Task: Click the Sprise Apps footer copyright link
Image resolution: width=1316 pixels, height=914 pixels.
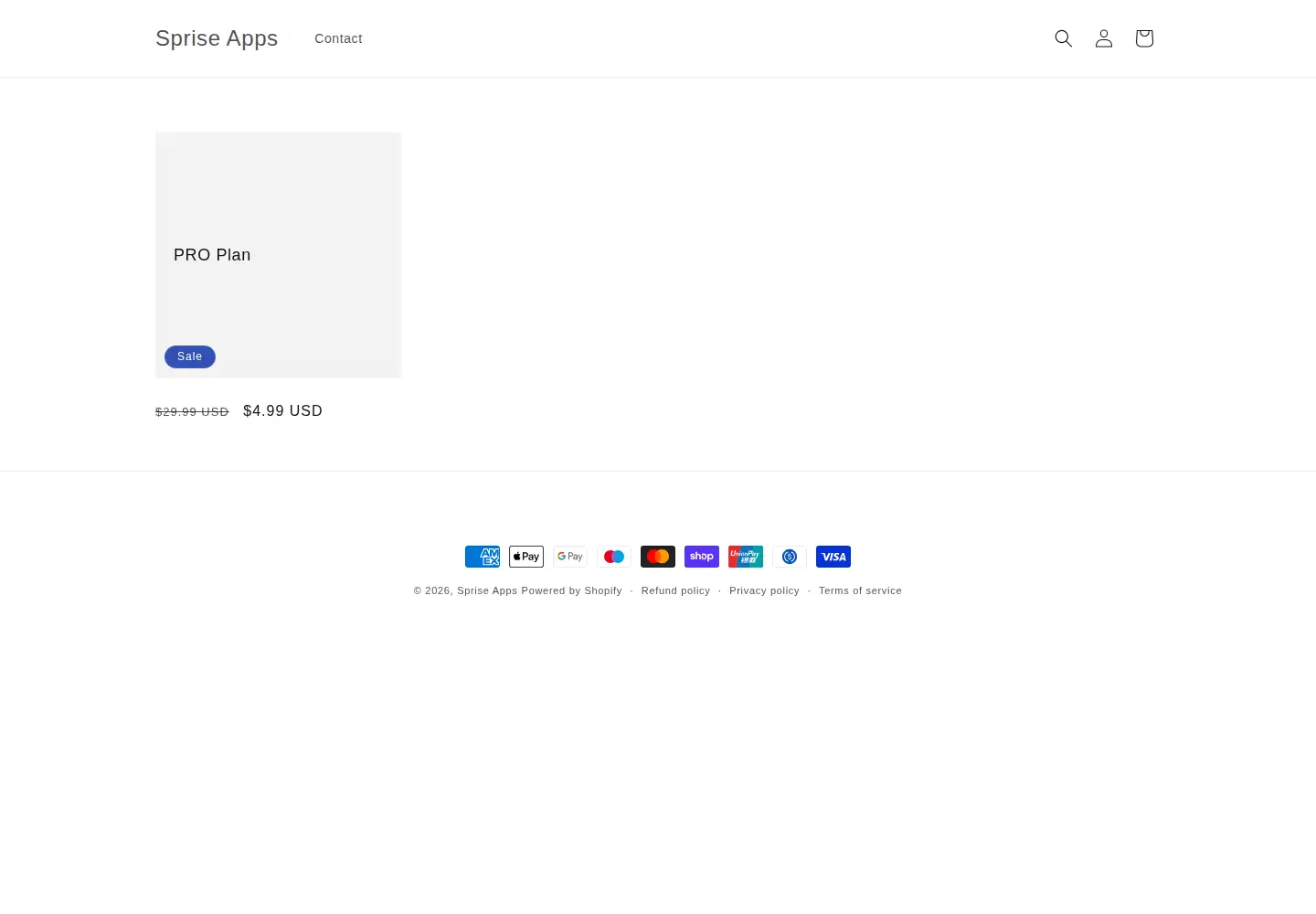Action: (x=487, y=590)
